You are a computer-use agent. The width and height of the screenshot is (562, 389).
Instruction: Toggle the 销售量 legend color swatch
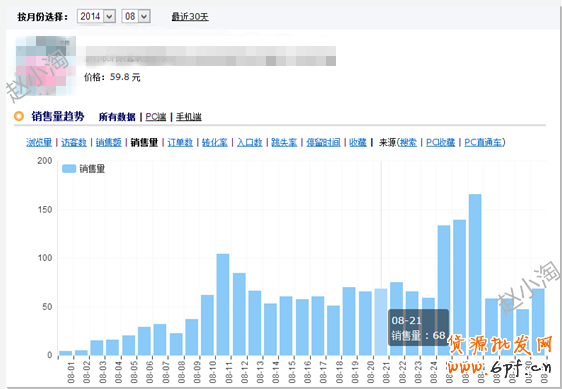click(x=69, y=169)
